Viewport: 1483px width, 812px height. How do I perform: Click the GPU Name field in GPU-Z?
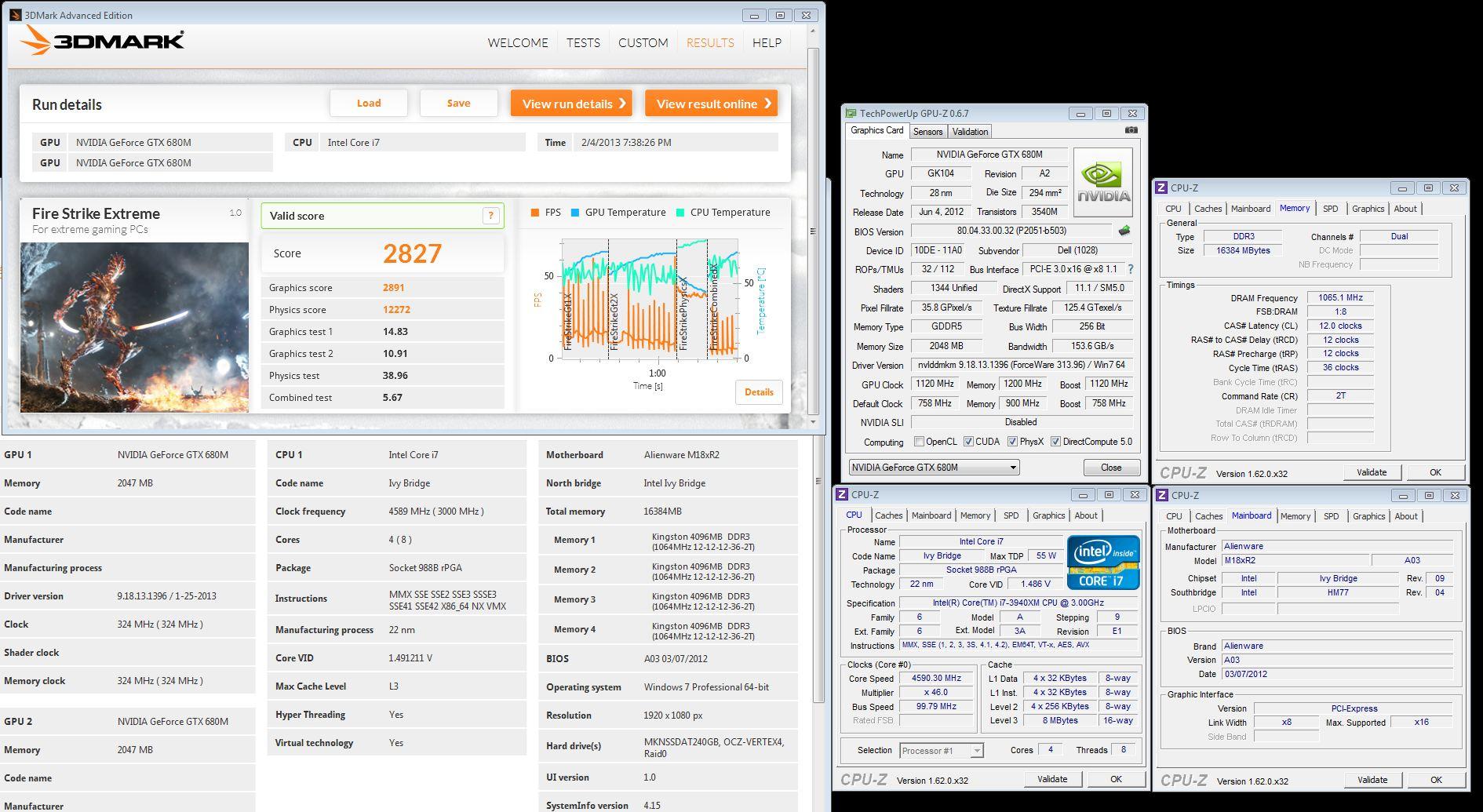click(x=989, y=155)
